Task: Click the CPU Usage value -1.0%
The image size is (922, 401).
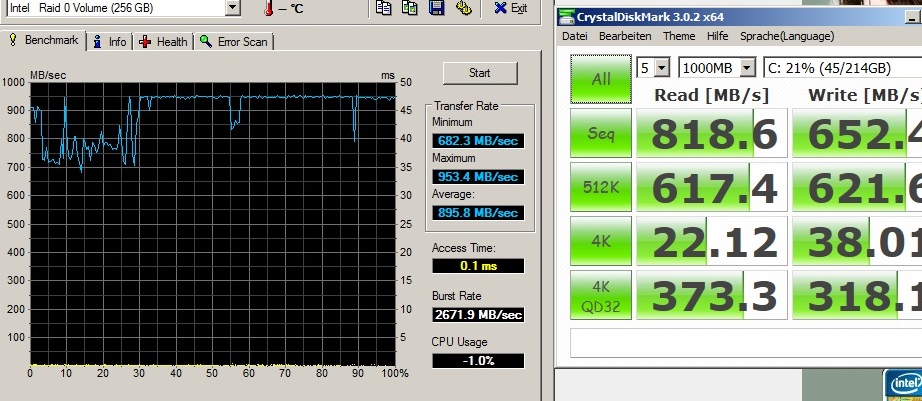Action: (x=477, y=361)
